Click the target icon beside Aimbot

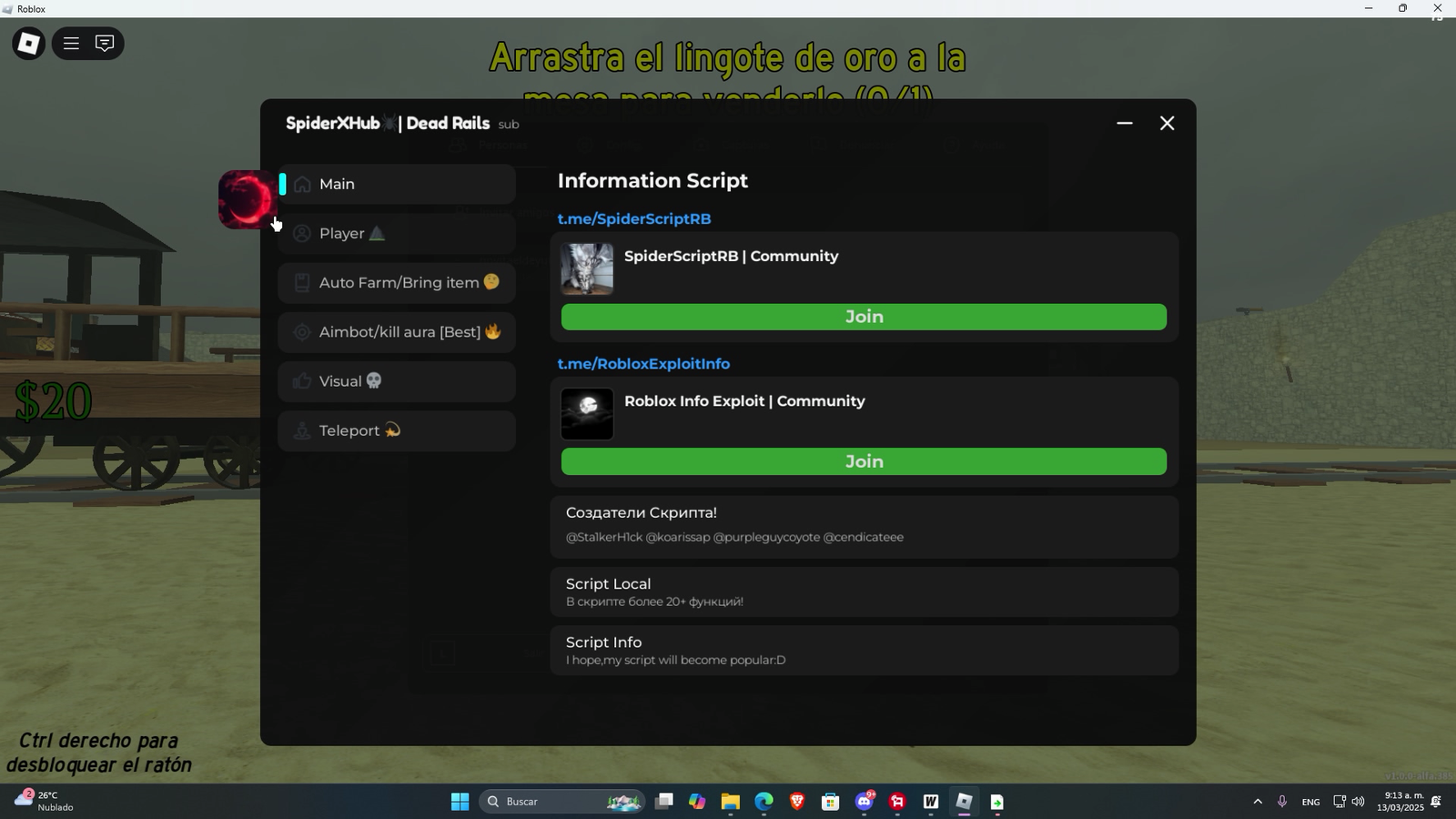(302, 332)
